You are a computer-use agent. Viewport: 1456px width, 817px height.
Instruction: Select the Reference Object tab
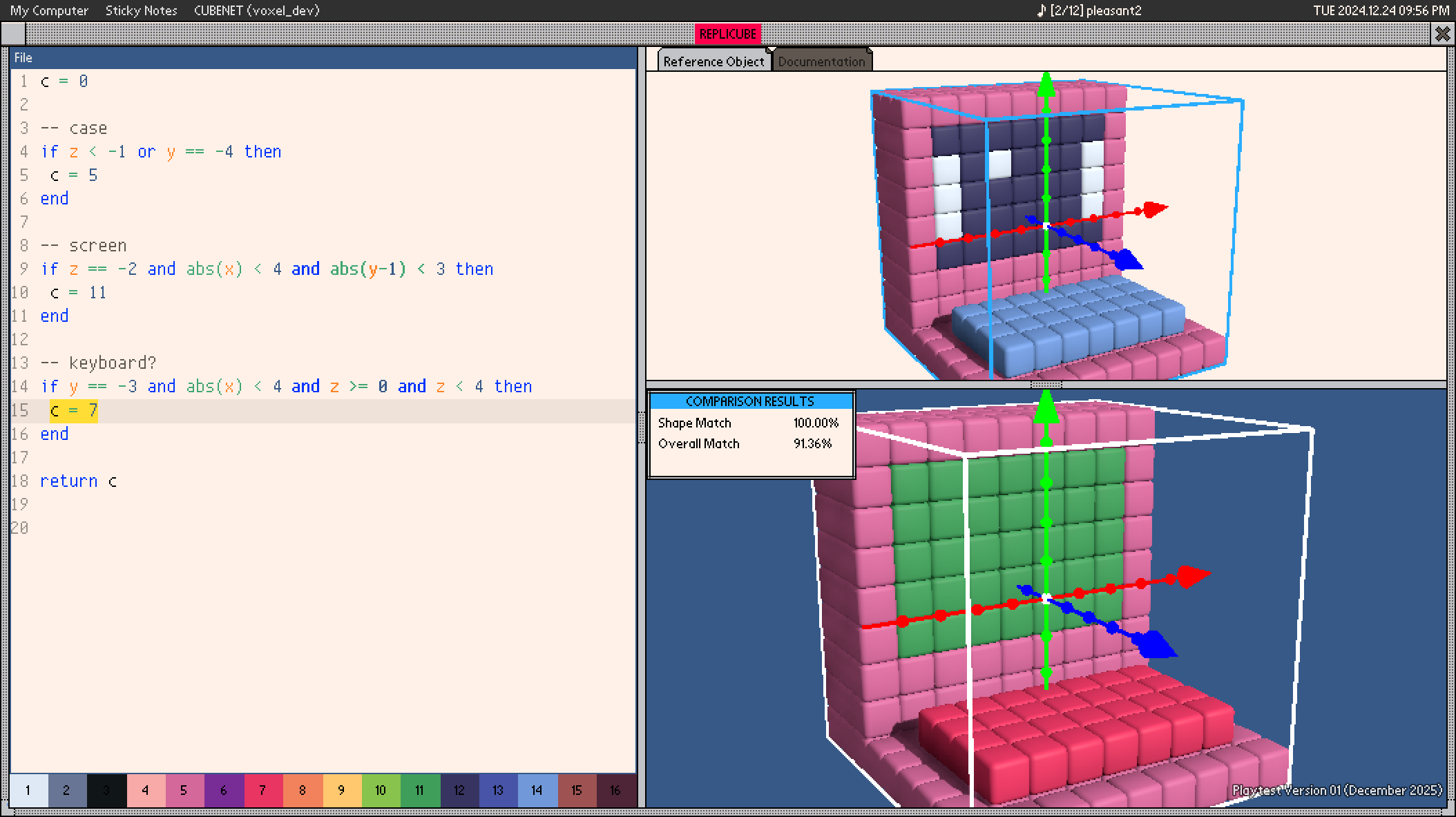[x=713, y=61]
